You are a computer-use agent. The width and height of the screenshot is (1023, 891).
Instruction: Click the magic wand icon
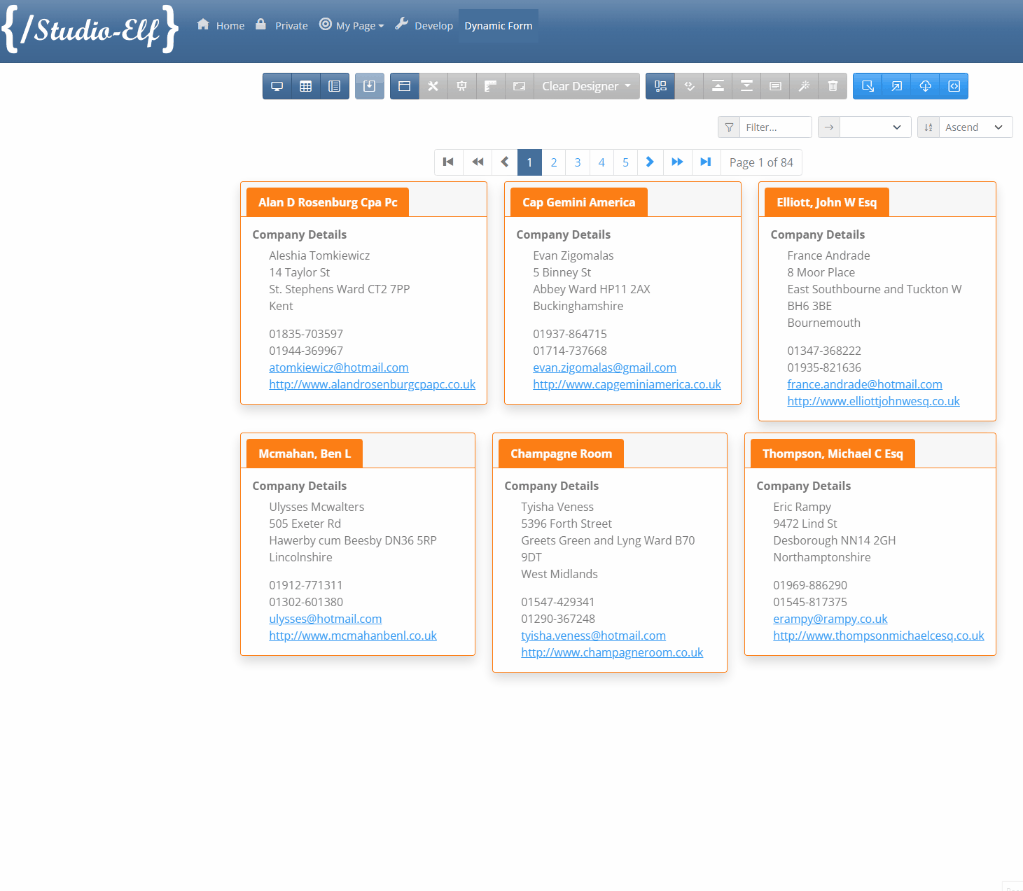(804, 86)
